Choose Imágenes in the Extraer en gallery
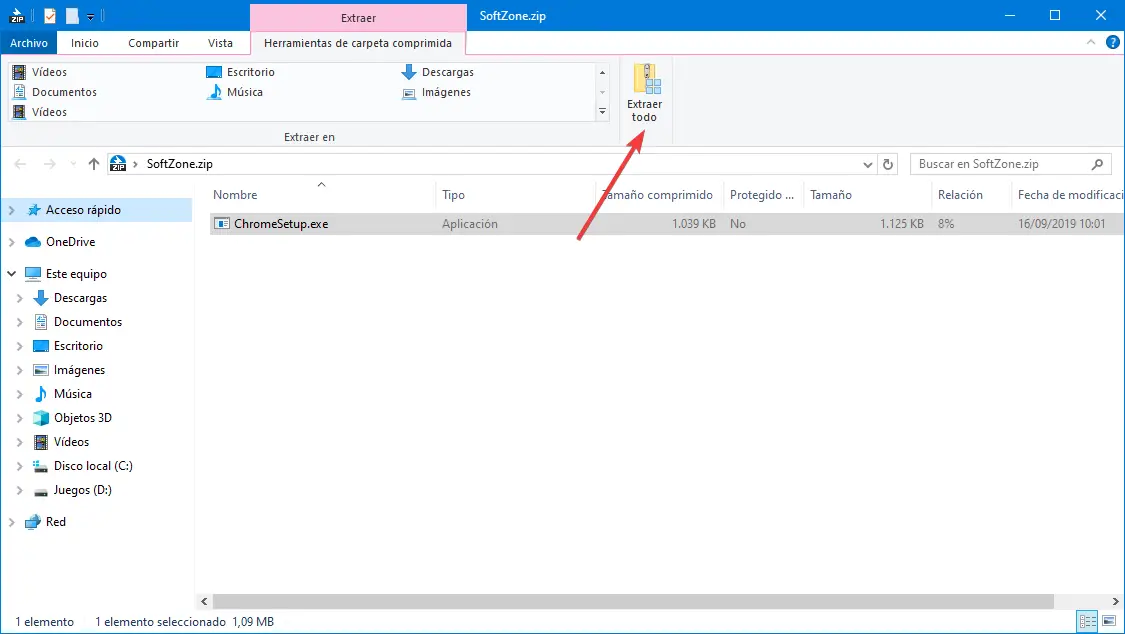The image size is (1125, 634). pos(436,92)
